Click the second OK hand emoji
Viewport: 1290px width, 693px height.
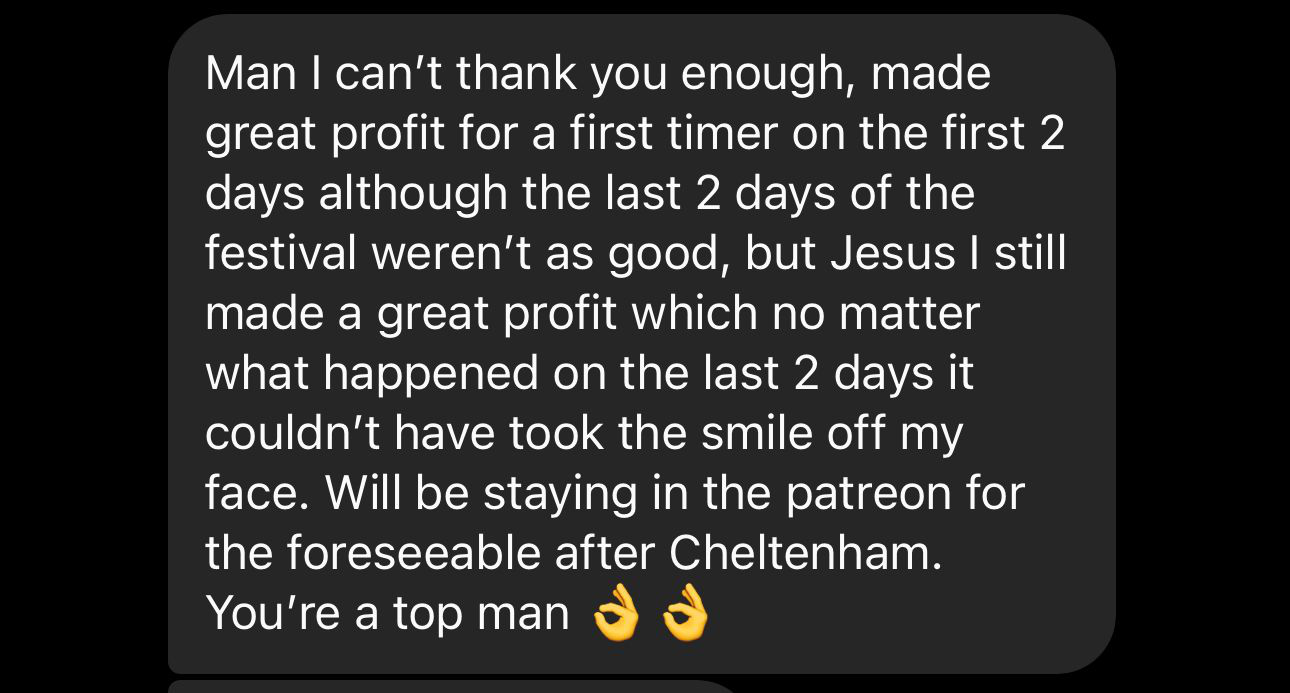685,616
